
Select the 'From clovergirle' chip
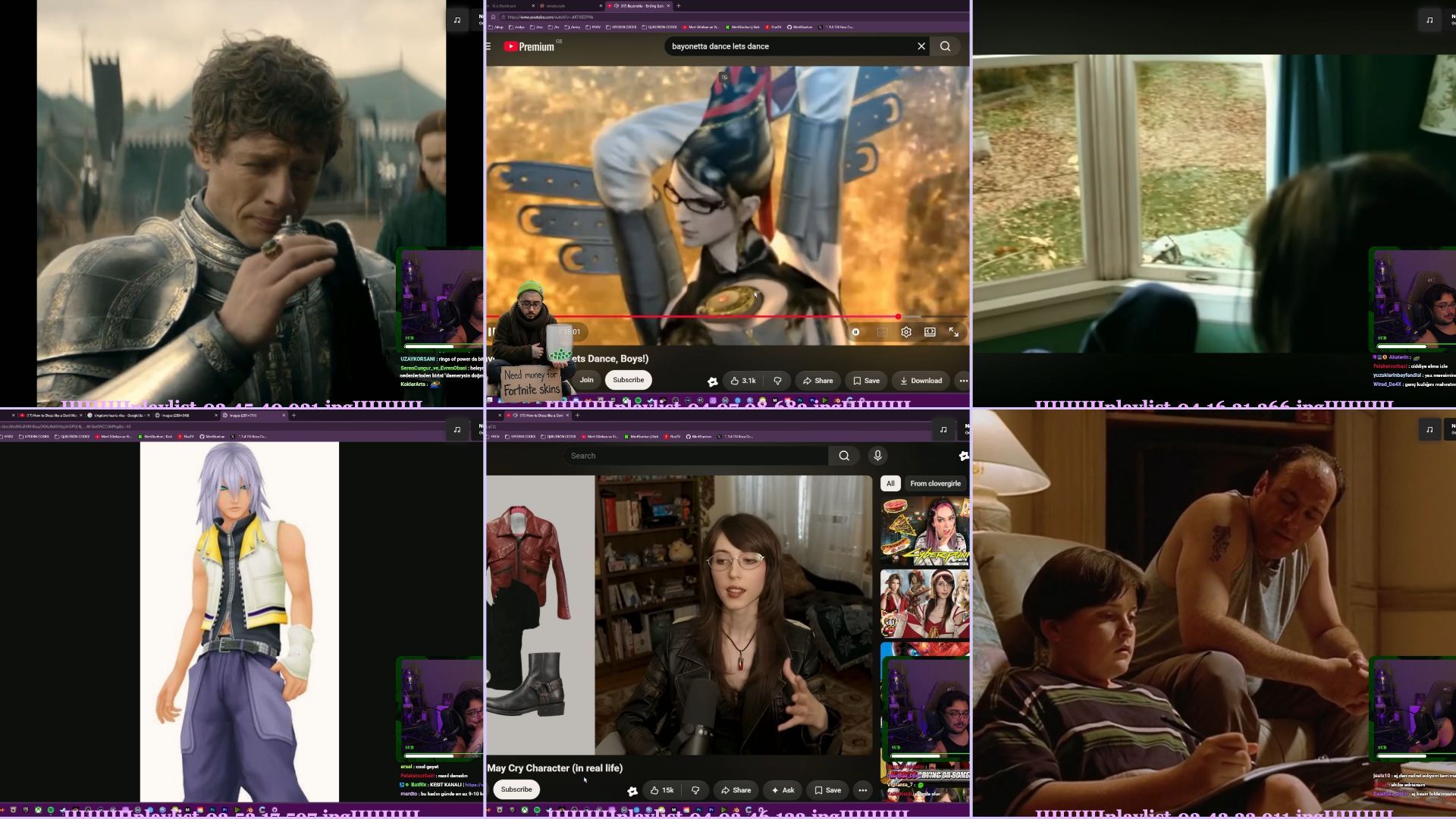[935, 484]
